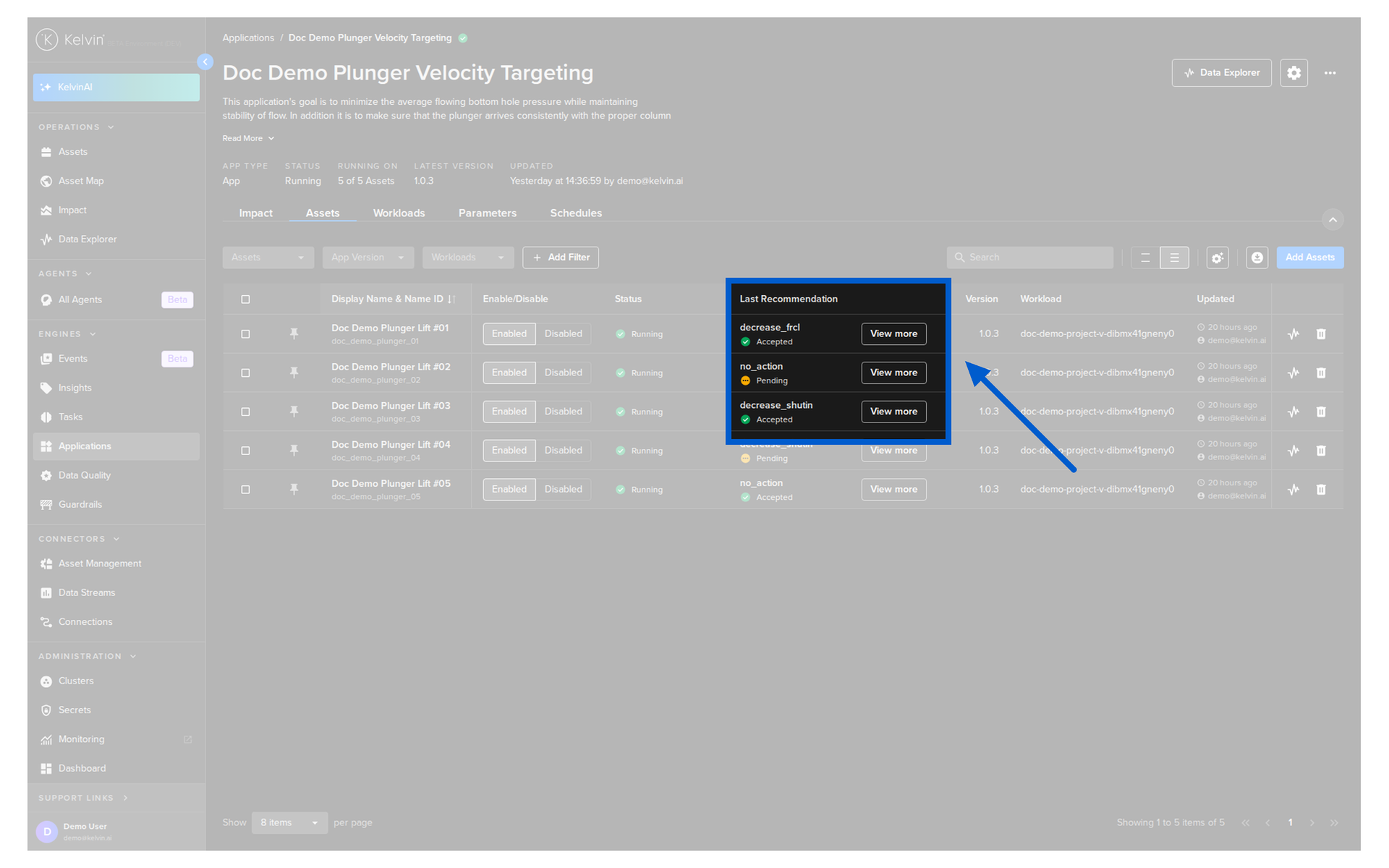Open Asset Management connector
This screenshot has height=868, width=1389.
[x=116, y=563]
